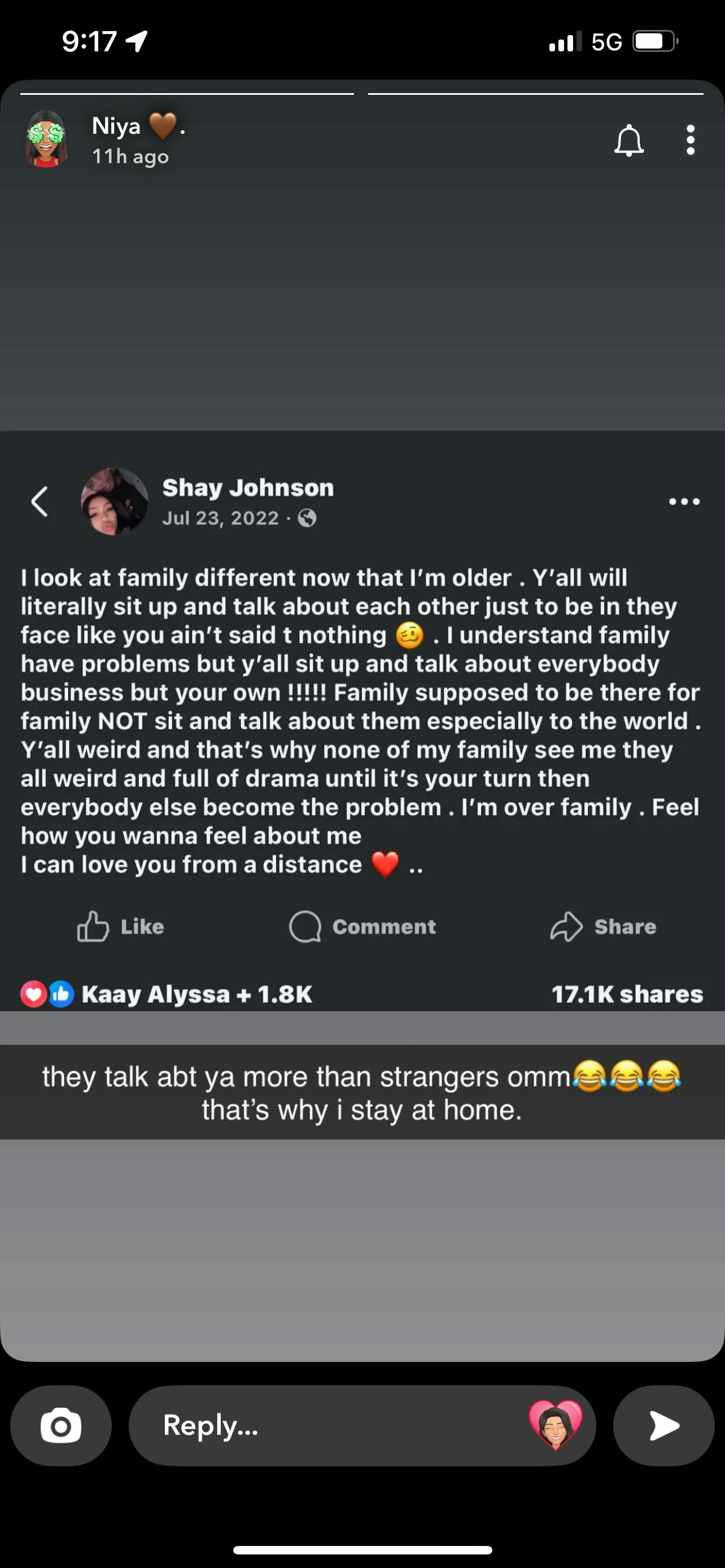Image resolution: width=725 pixels, height=1568 pixels.
Task: Tap the back chevron beside Shay Johnson
Action: 40,502
